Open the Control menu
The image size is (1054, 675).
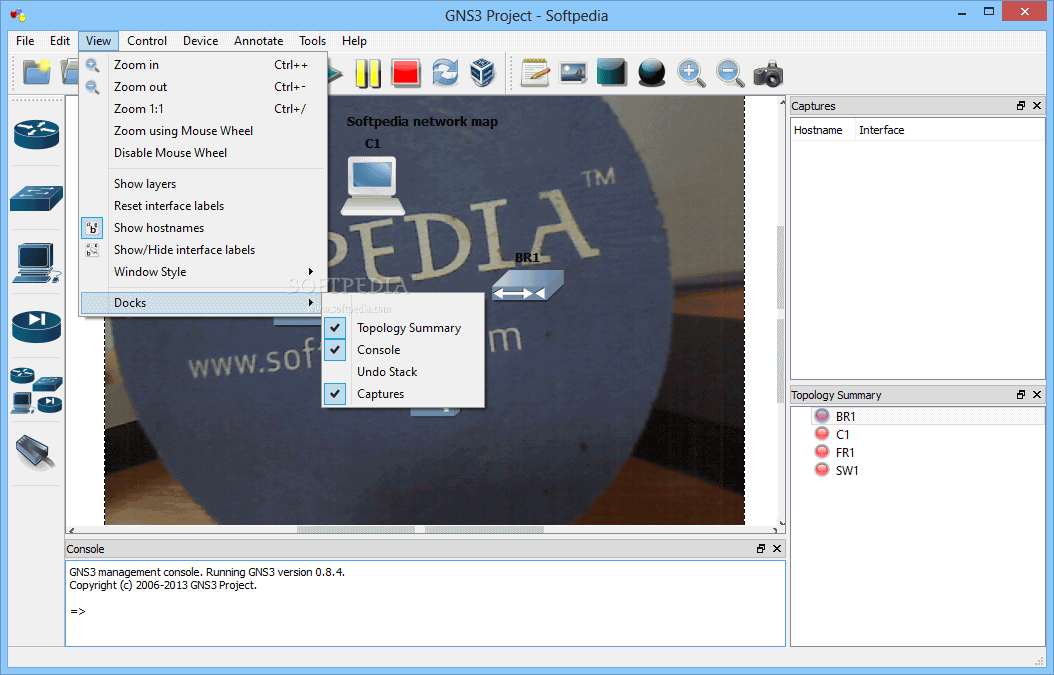coord(147,41)
